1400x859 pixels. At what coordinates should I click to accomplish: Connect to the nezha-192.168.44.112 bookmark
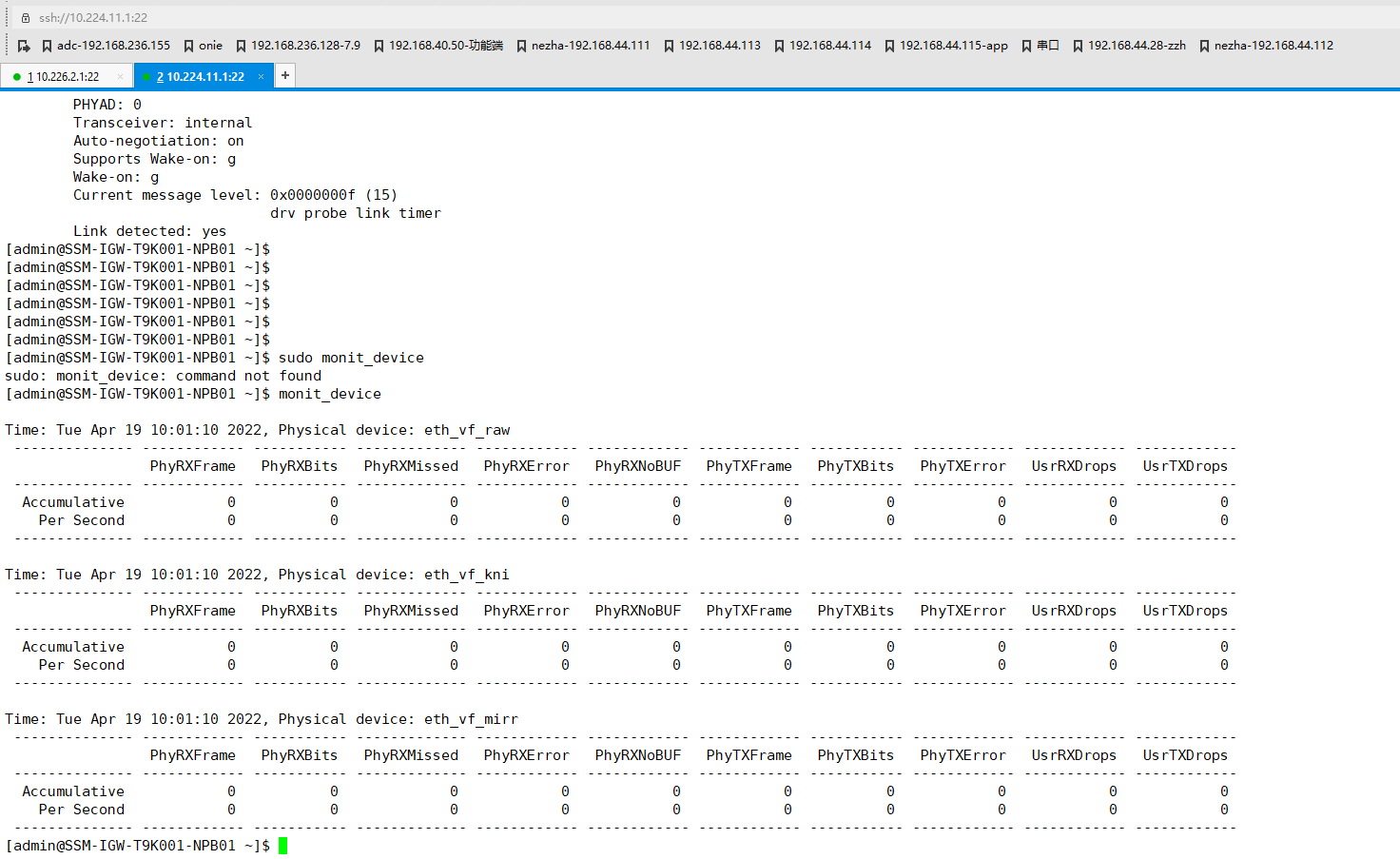1266,46
